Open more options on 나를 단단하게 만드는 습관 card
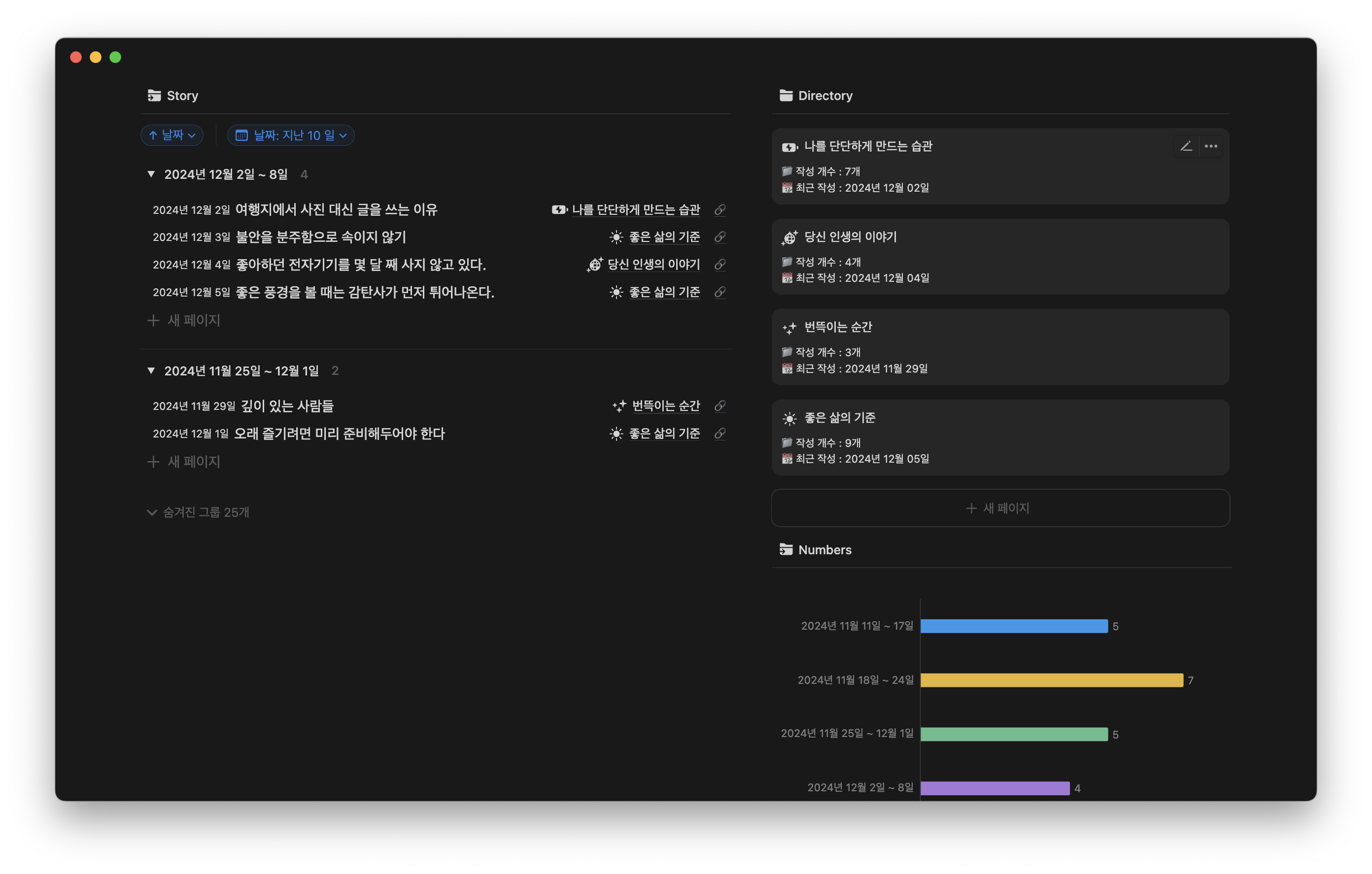 1211,146
